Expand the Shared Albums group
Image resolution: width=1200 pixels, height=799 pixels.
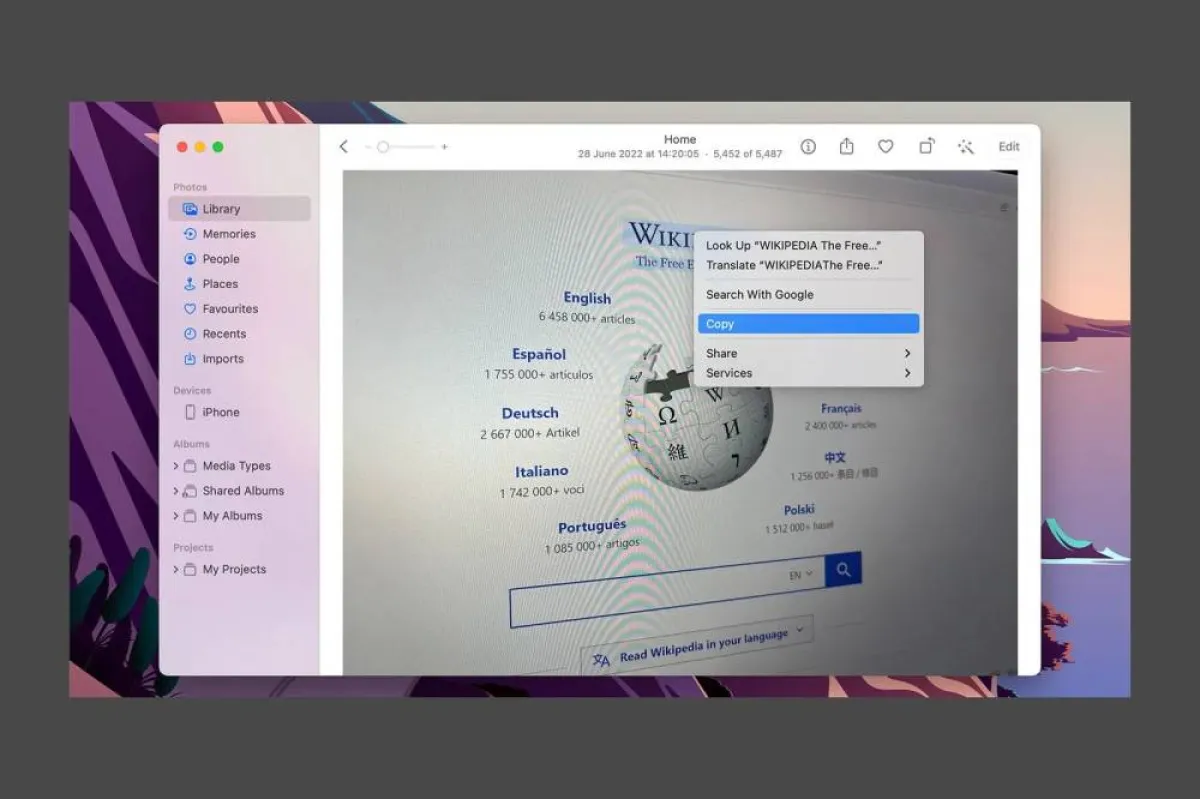(176, 491)
